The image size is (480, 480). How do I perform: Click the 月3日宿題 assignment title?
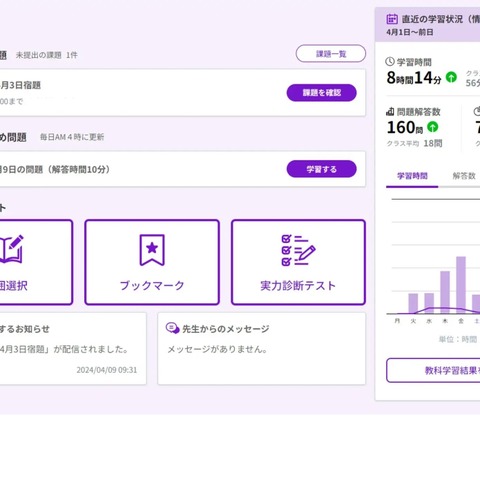pos(20,85)
